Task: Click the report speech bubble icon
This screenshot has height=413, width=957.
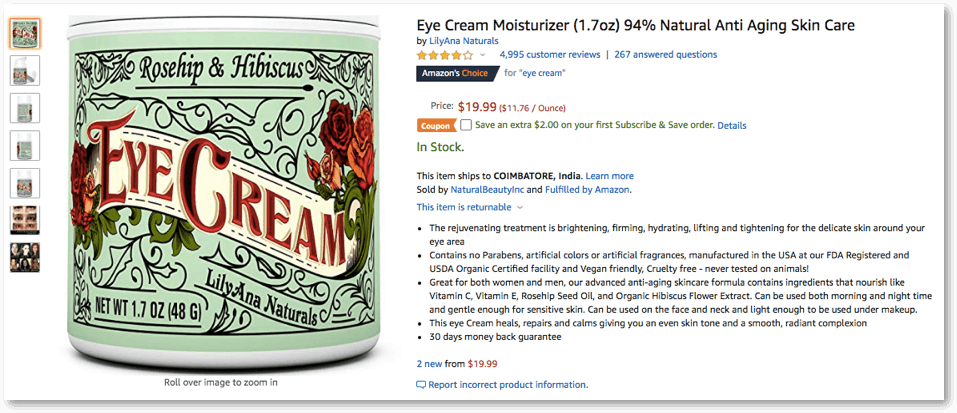Action: [x=421, y=385]
